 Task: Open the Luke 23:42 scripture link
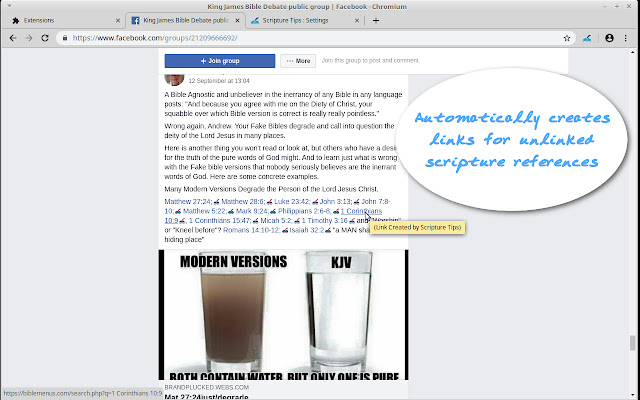tap(293, 202)
